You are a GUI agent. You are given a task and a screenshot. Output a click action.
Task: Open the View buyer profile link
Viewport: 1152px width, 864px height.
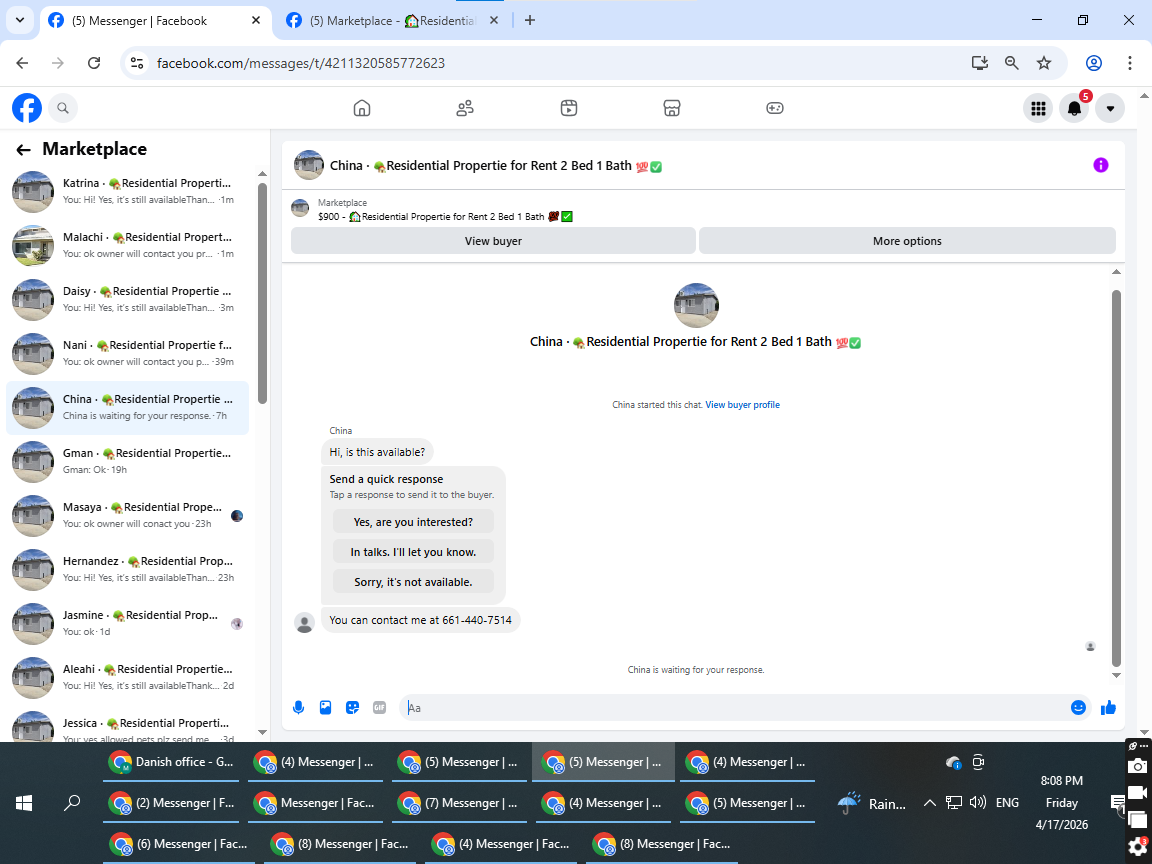(x=742, y=405)
